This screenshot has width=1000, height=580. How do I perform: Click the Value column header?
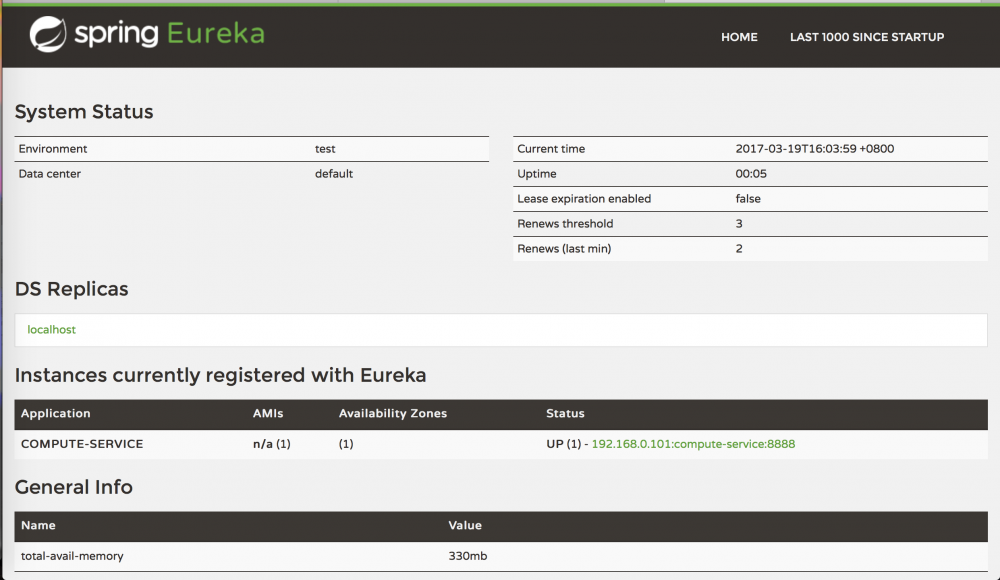[465, 525]
